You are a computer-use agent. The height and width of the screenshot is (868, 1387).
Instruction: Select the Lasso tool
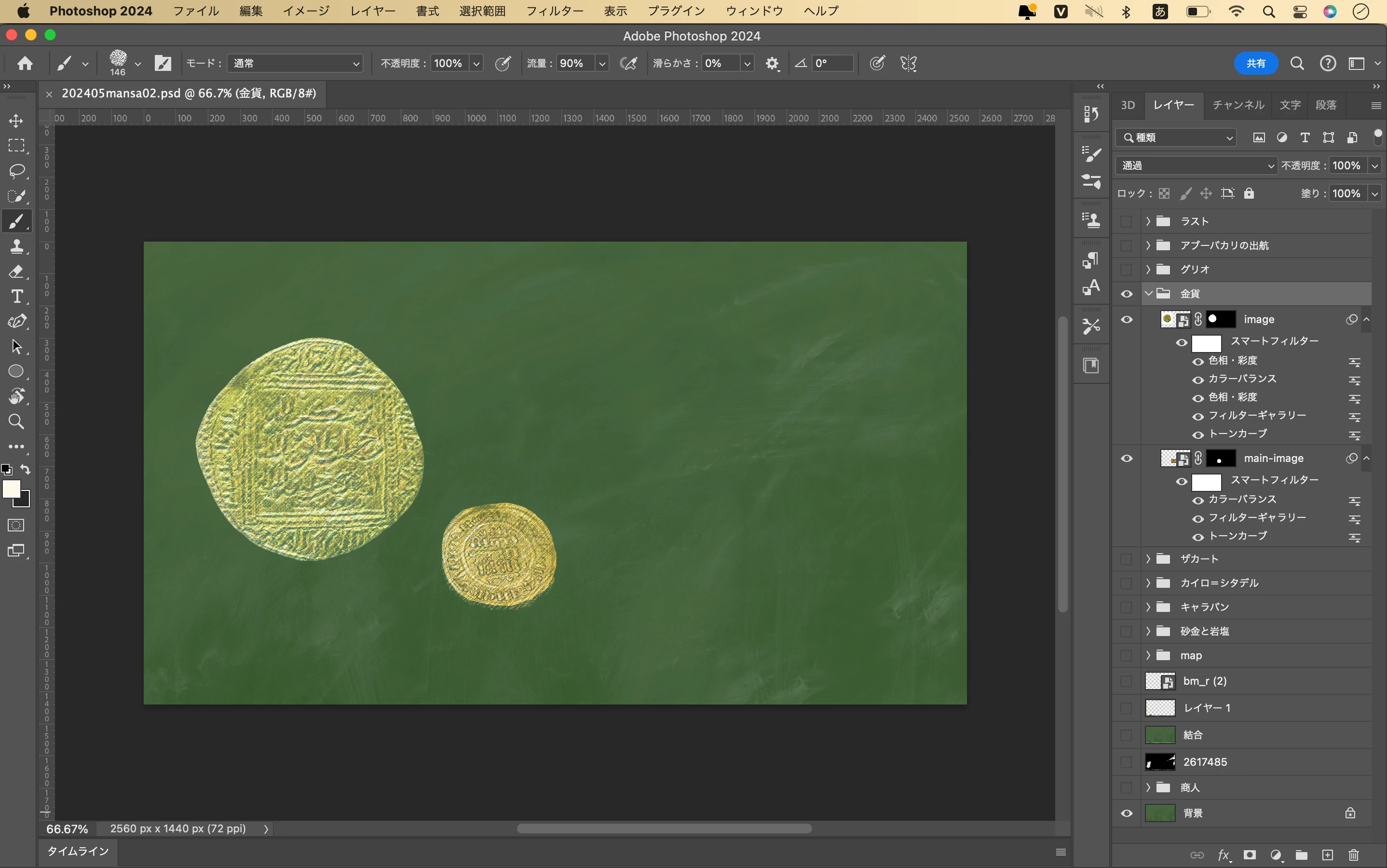point(16,171)
